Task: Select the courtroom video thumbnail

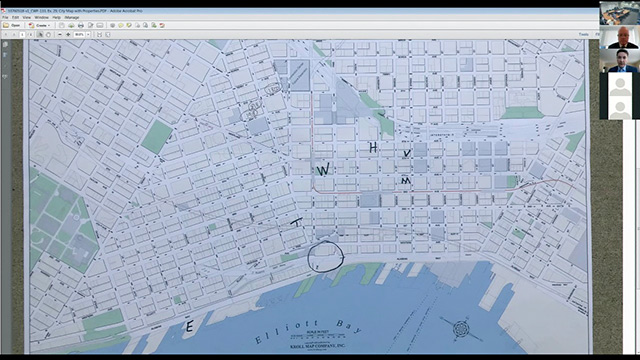Action: 619,13
